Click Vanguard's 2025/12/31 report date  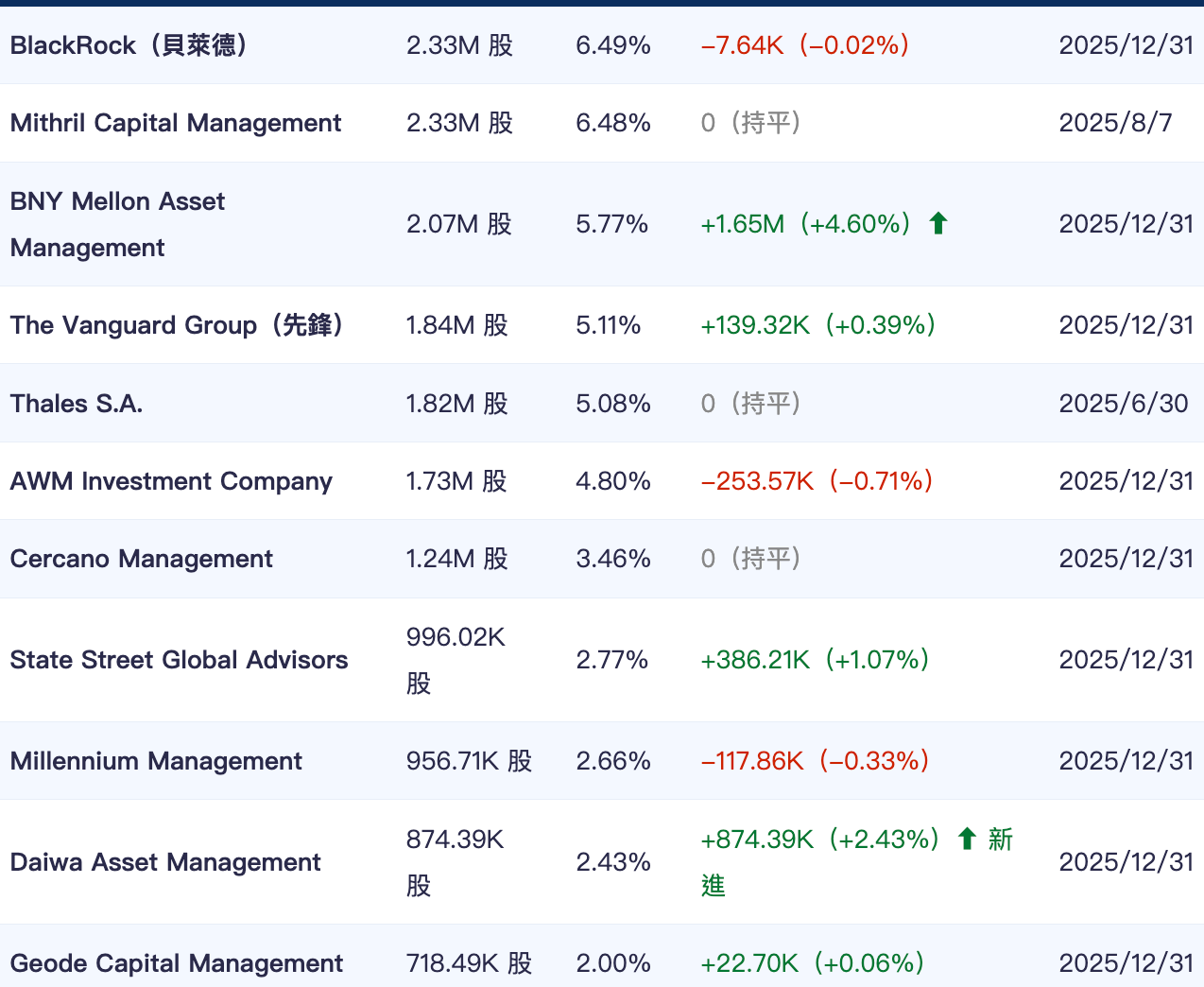click(x=1127, y=325)
